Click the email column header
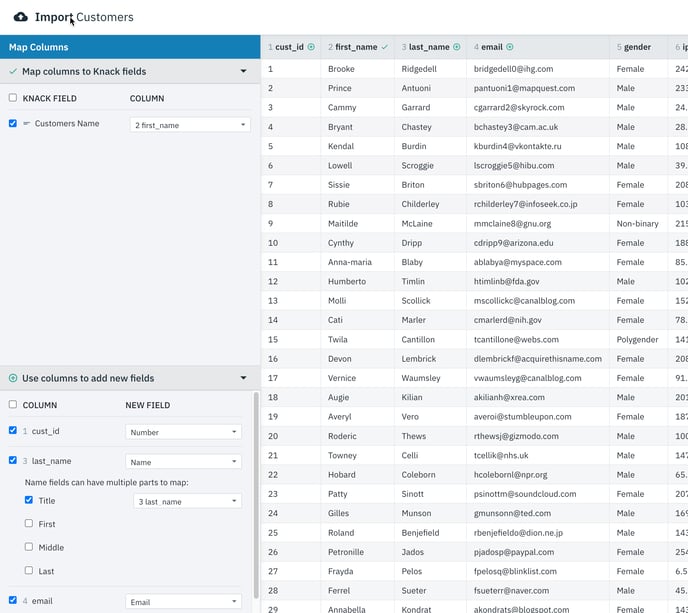The image size is (688, 613). coord(538,47)
